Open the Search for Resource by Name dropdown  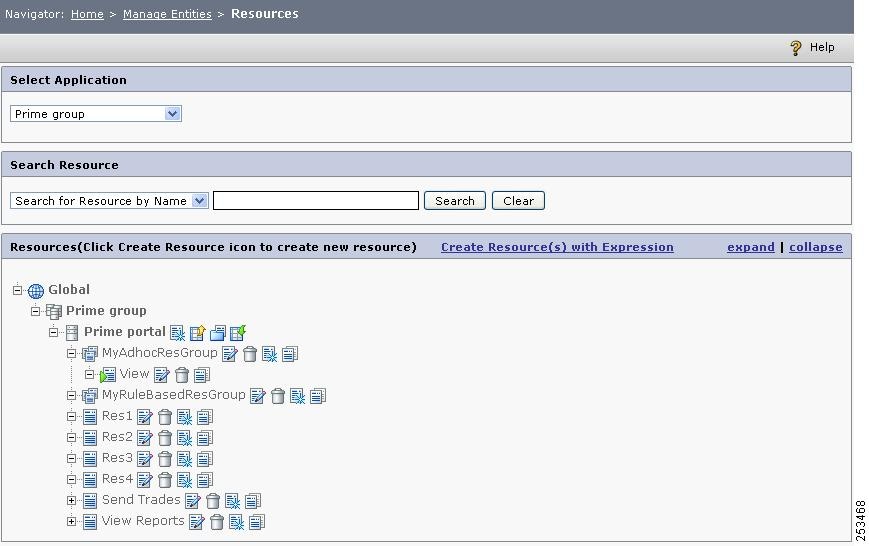click(x=109, y=201)
